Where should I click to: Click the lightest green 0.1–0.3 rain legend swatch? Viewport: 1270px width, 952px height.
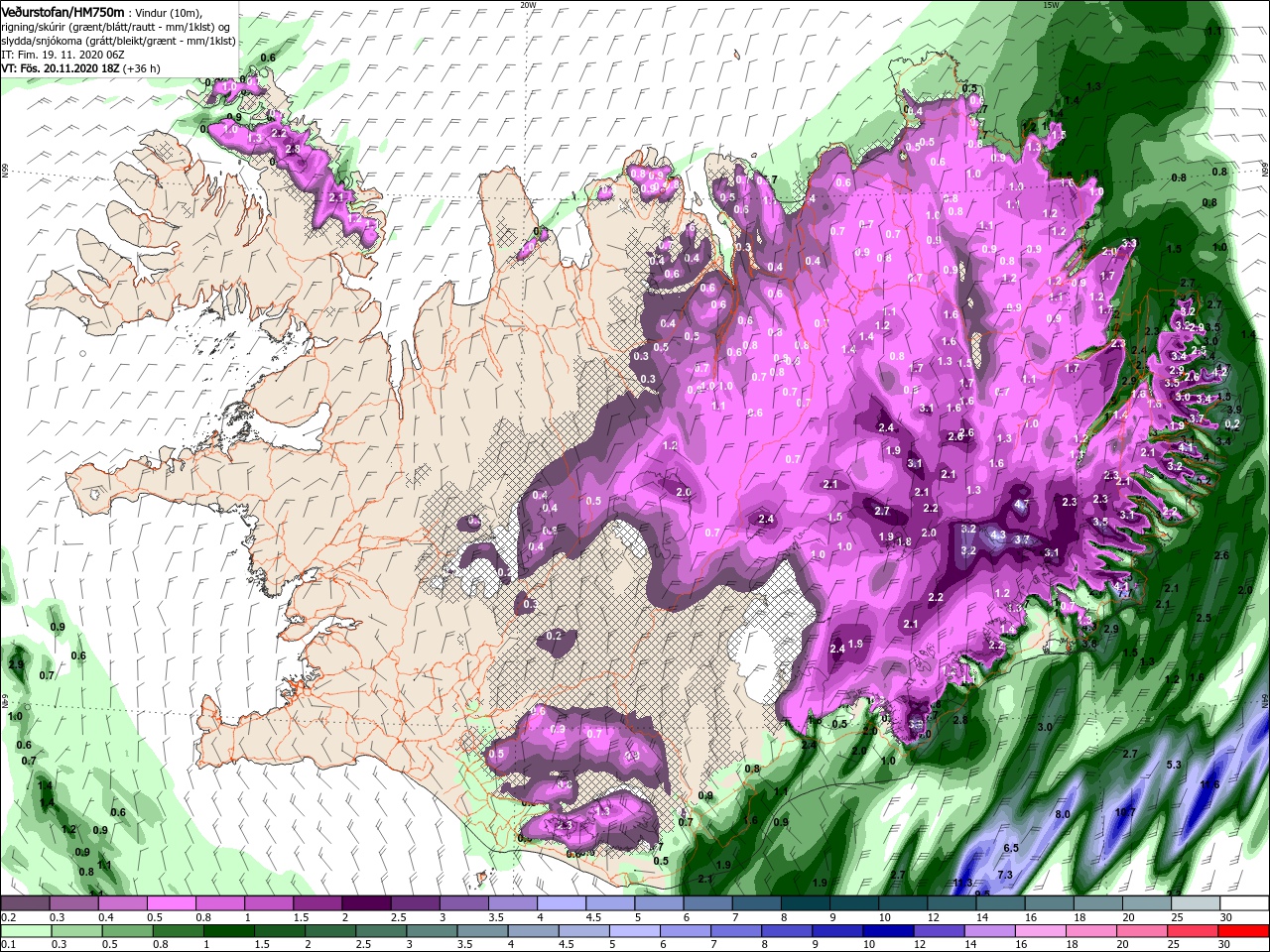26,930
